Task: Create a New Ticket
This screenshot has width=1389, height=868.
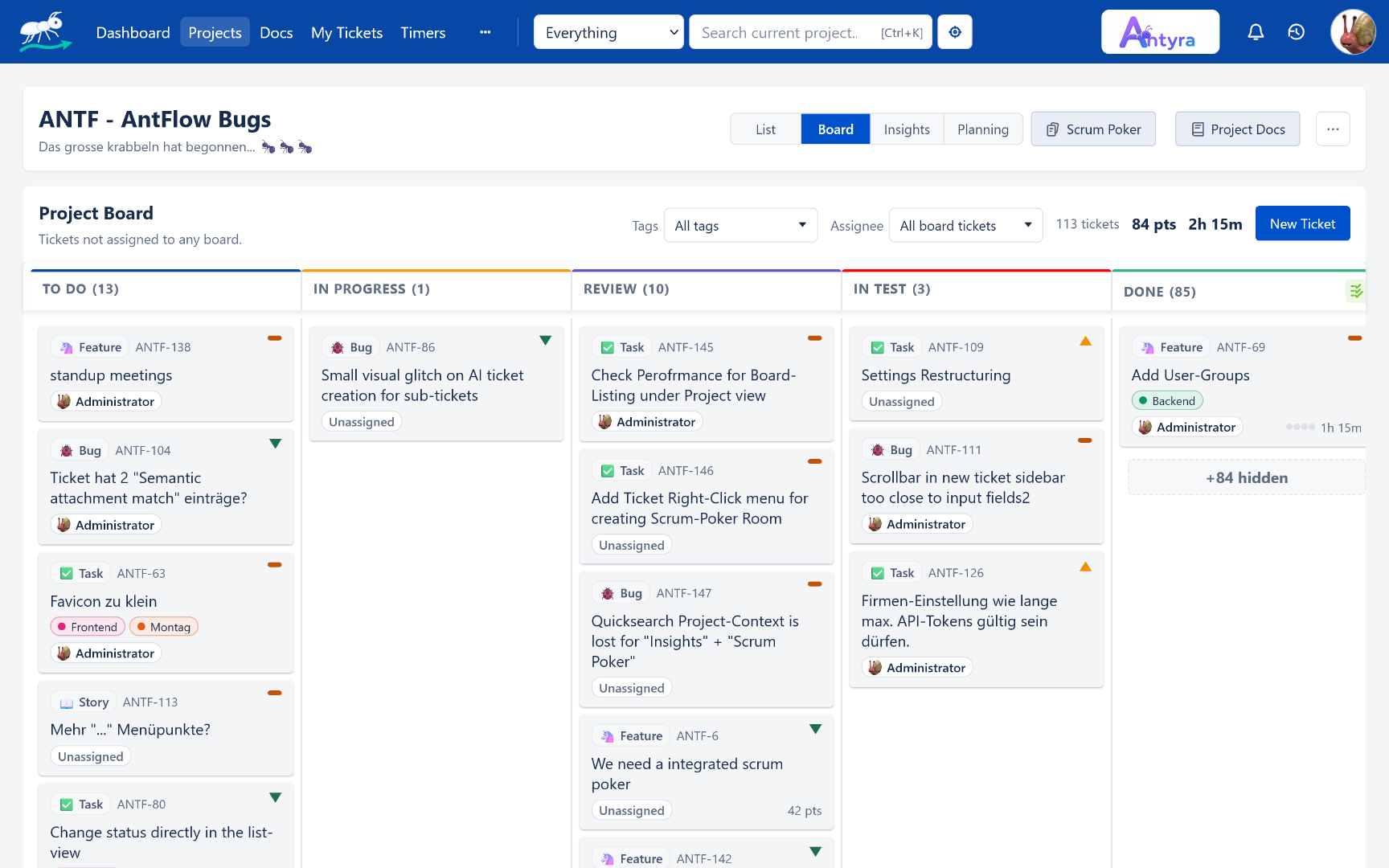Action: pyautogui.click(x=1302, y=223)
